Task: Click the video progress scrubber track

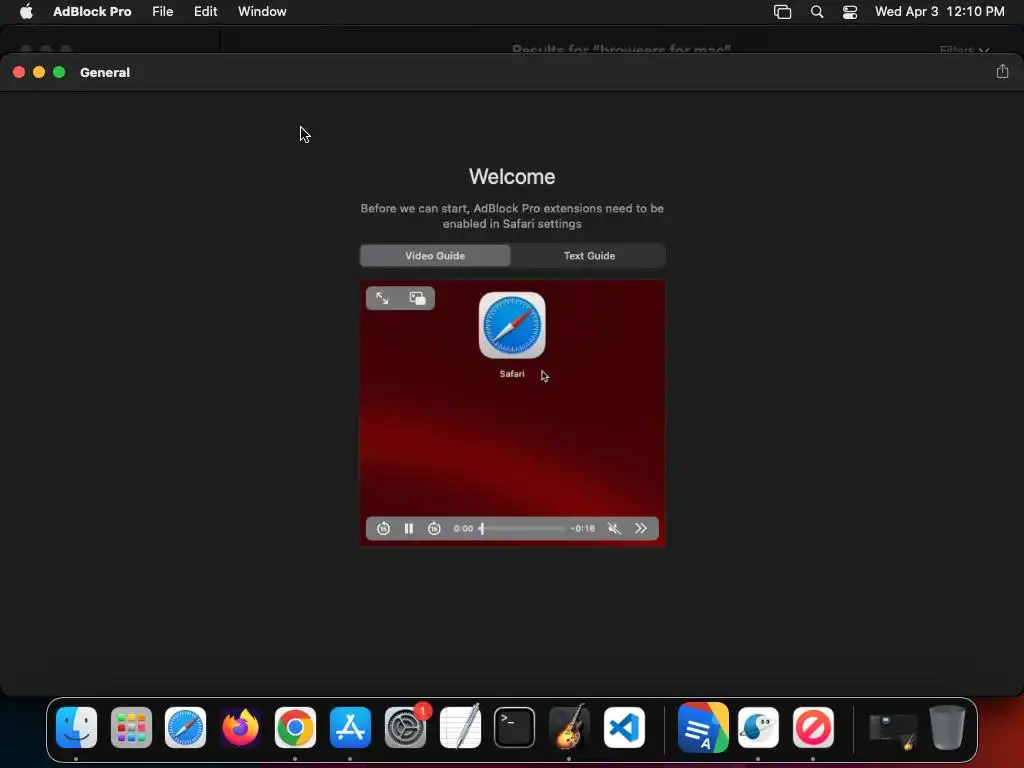Action: coord(522,528)
